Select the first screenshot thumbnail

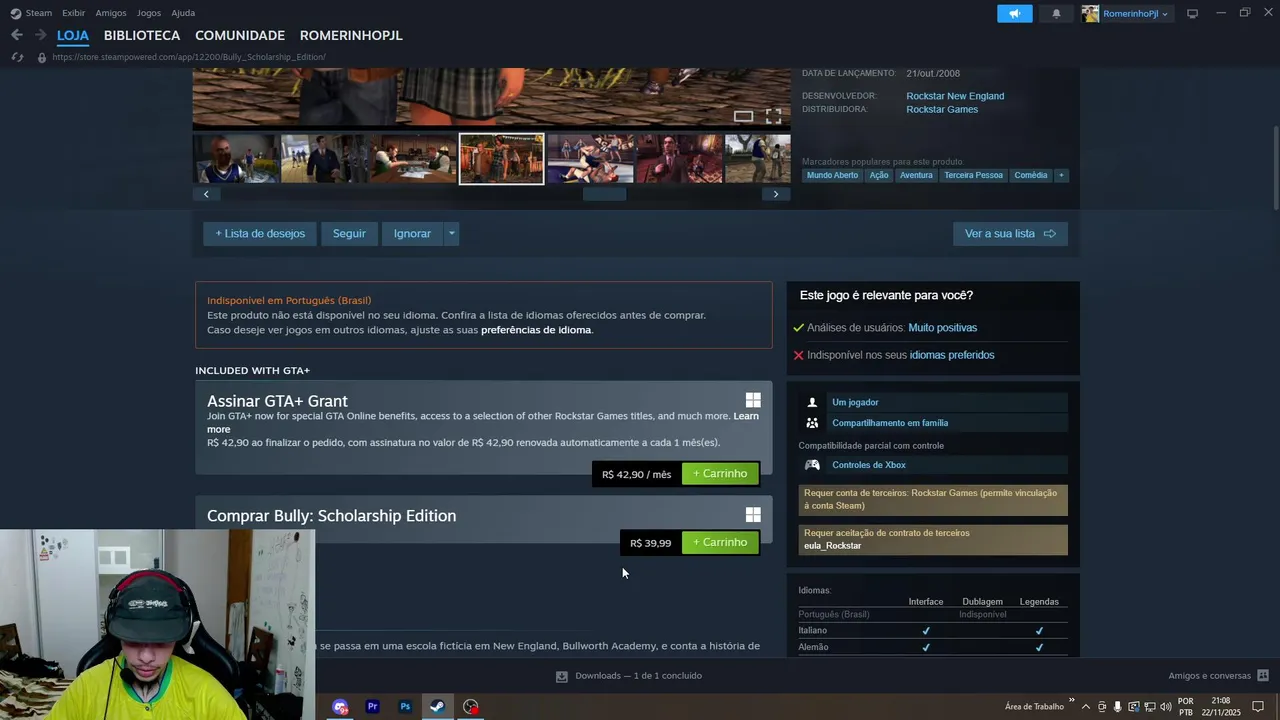(236, 159)
